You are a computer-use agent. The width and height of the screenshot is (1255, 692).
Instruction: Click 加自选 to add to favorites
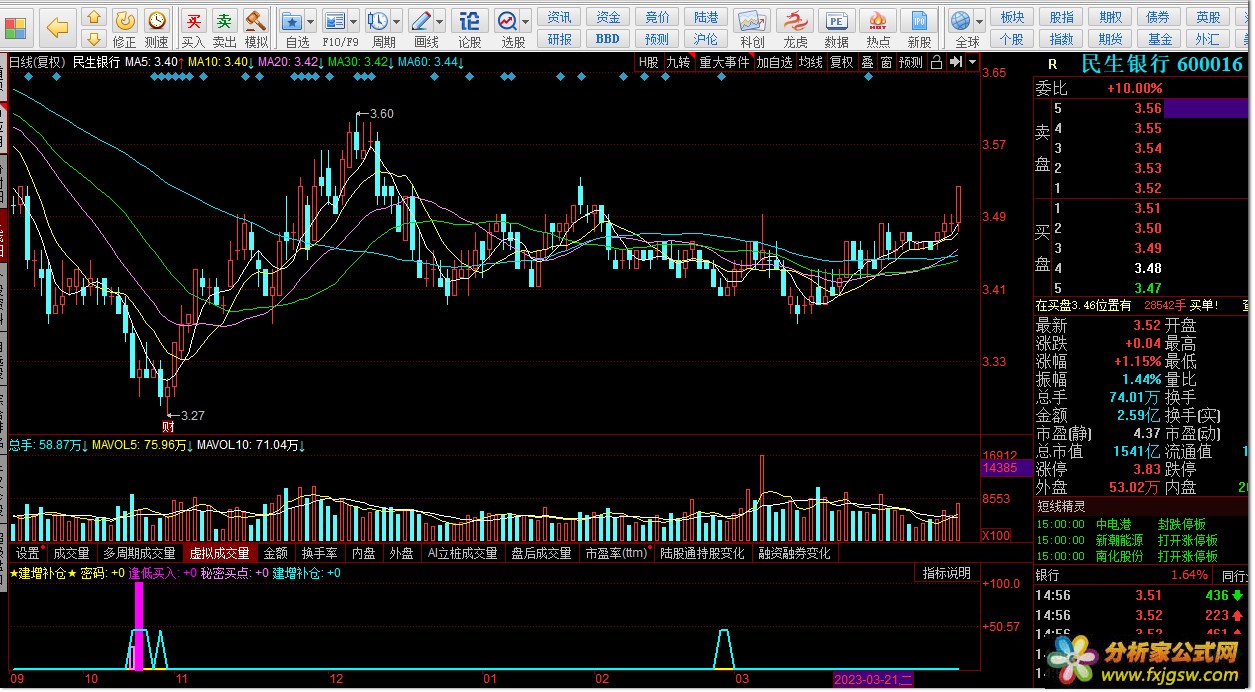(774, 62)
